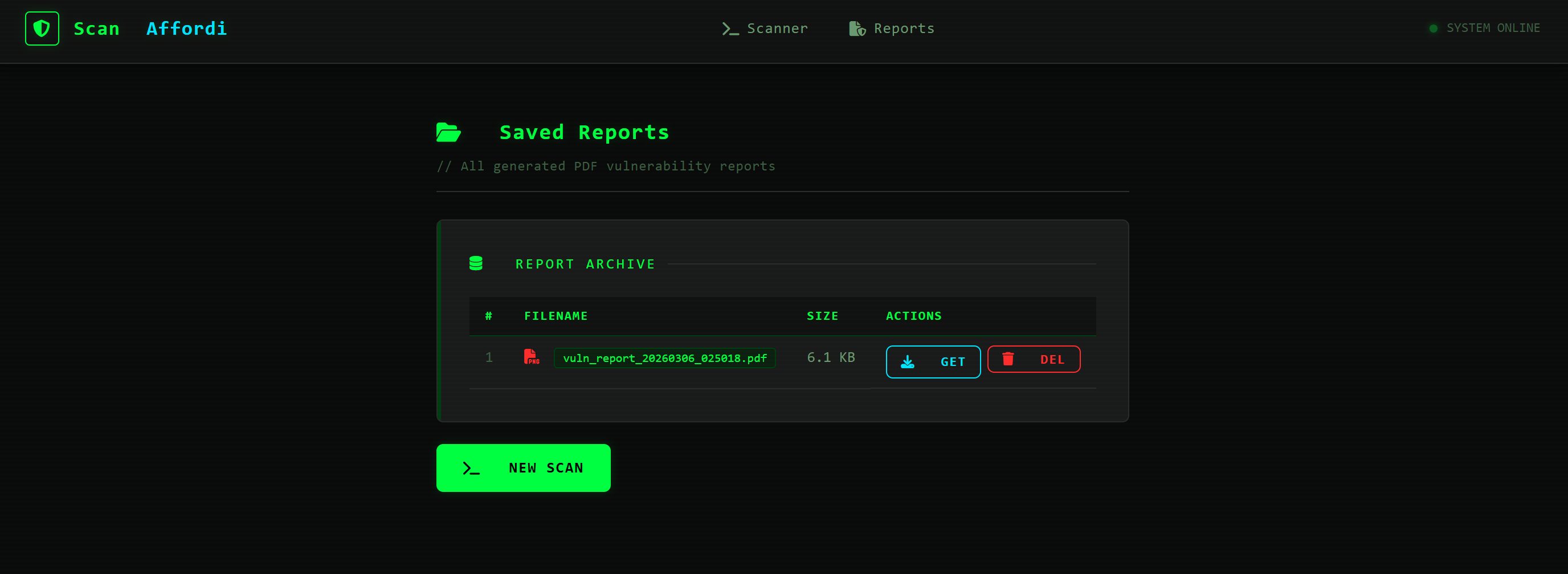Click the FILENAME column header
The width and height of the screenshot is (1568, 574).
click(x=556, y=316)
